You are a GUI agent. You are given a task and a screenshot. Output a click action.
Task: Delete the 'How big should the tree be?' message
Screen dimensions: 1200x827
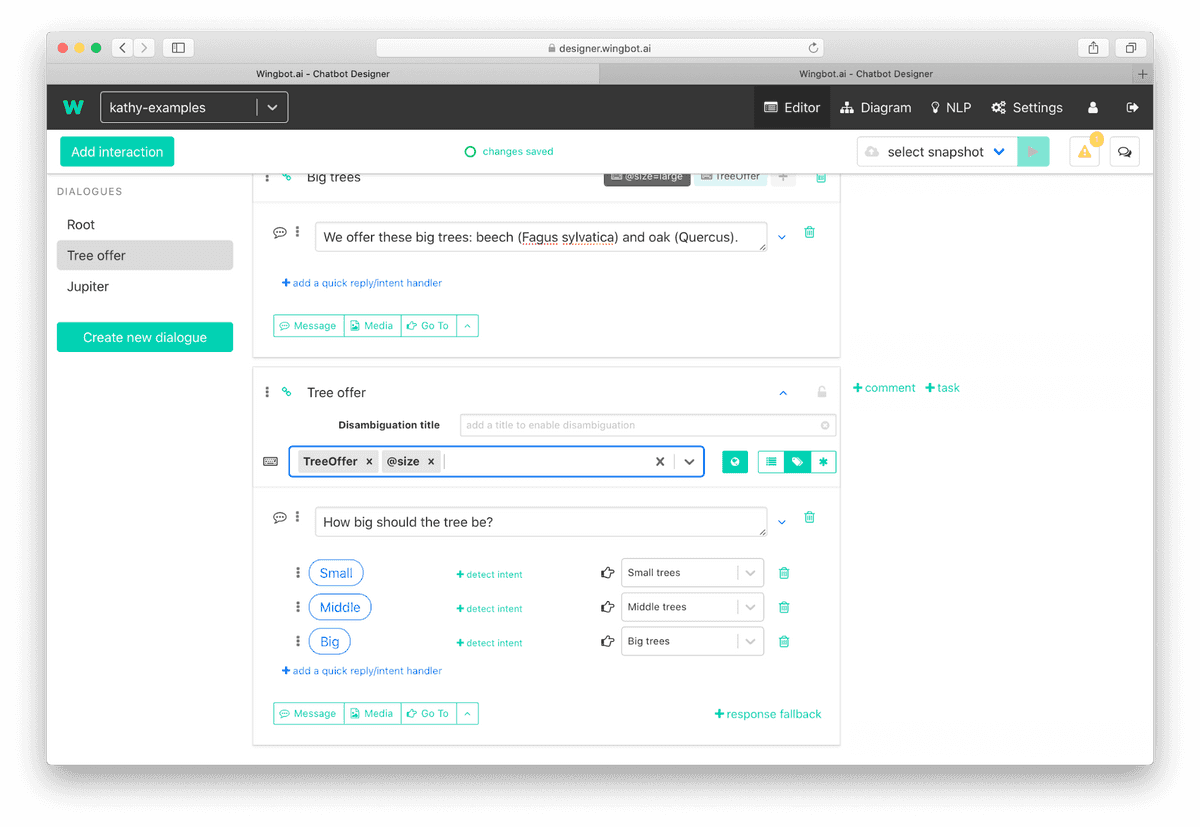[809, 518]
